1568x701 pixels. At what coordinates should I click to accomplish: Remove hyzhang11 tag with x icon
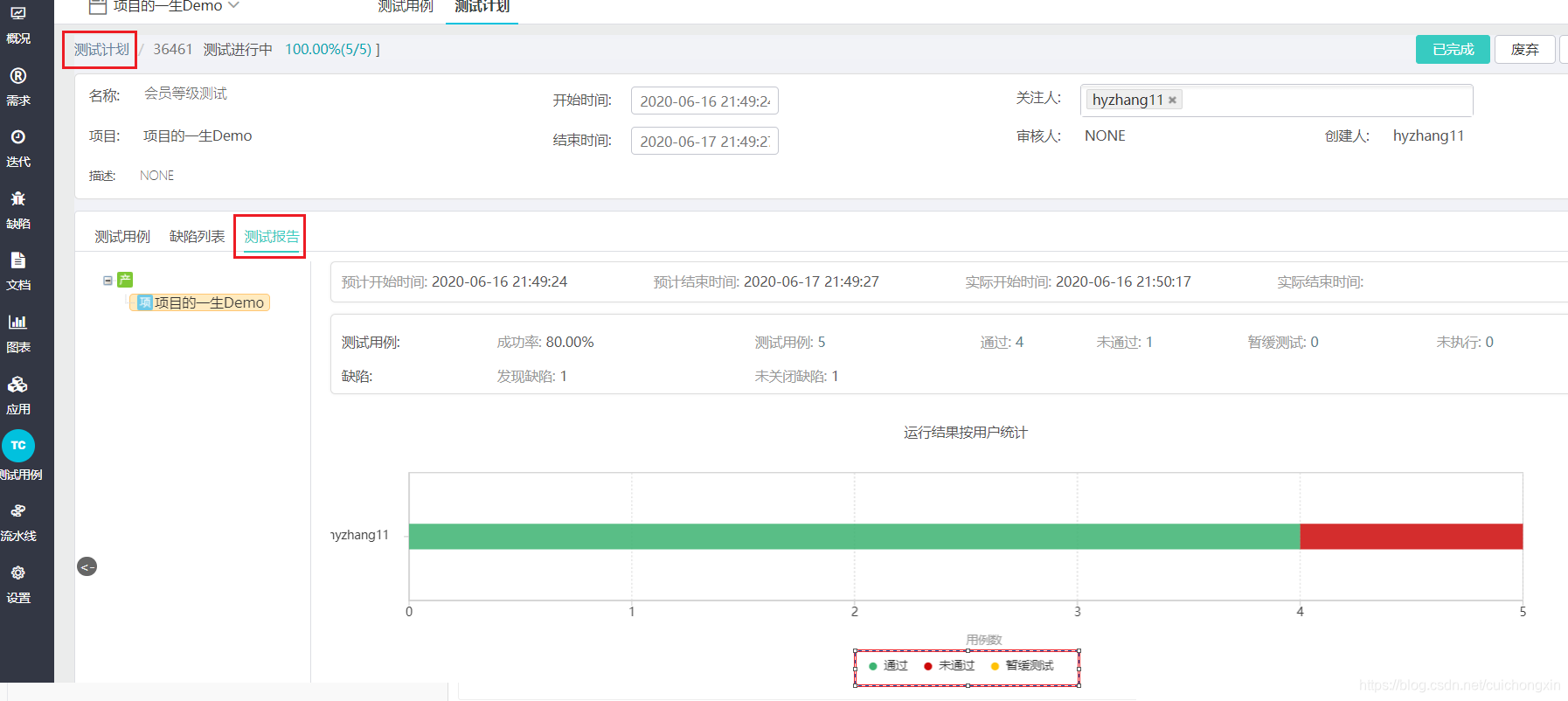coord(1172,100)
